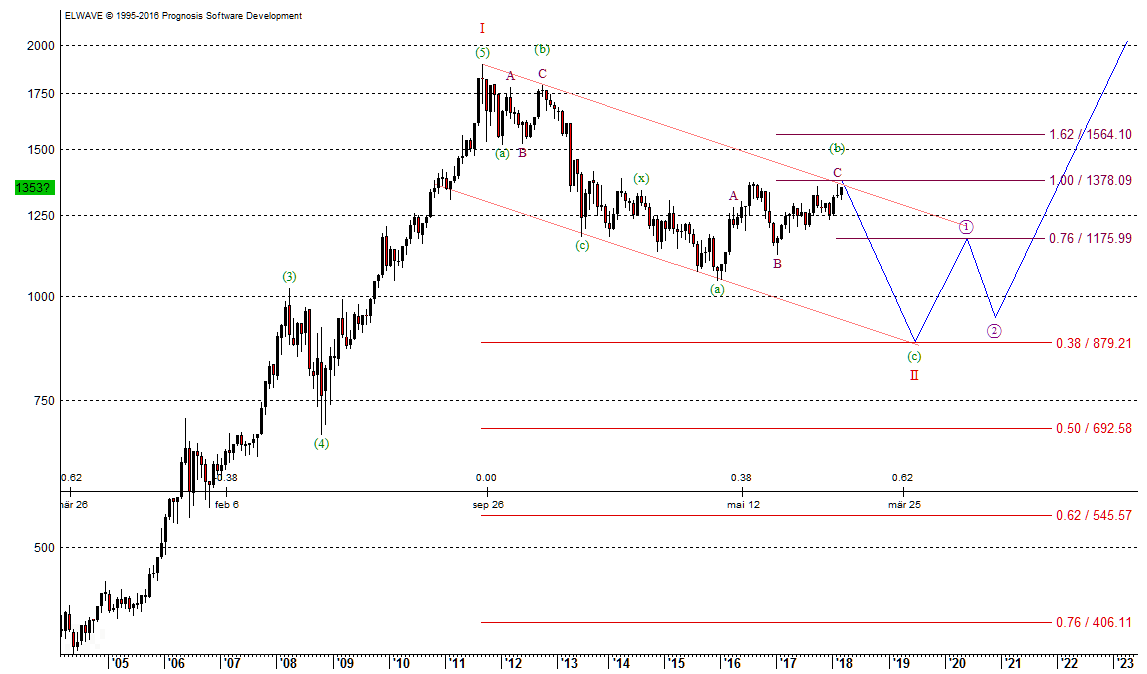
Task: Click green (b) label above the 2018 C
Action: pos(838,149)
